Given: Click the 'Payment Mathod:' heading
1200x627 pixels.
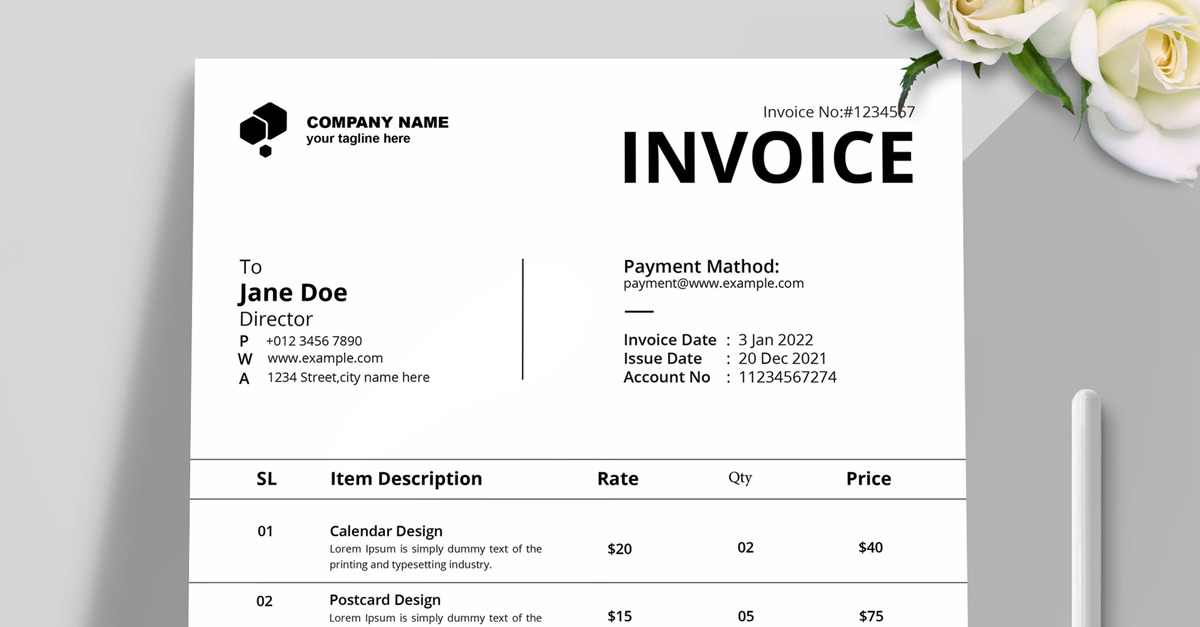Looking at the screenshot, I should [x=701, y=266].
